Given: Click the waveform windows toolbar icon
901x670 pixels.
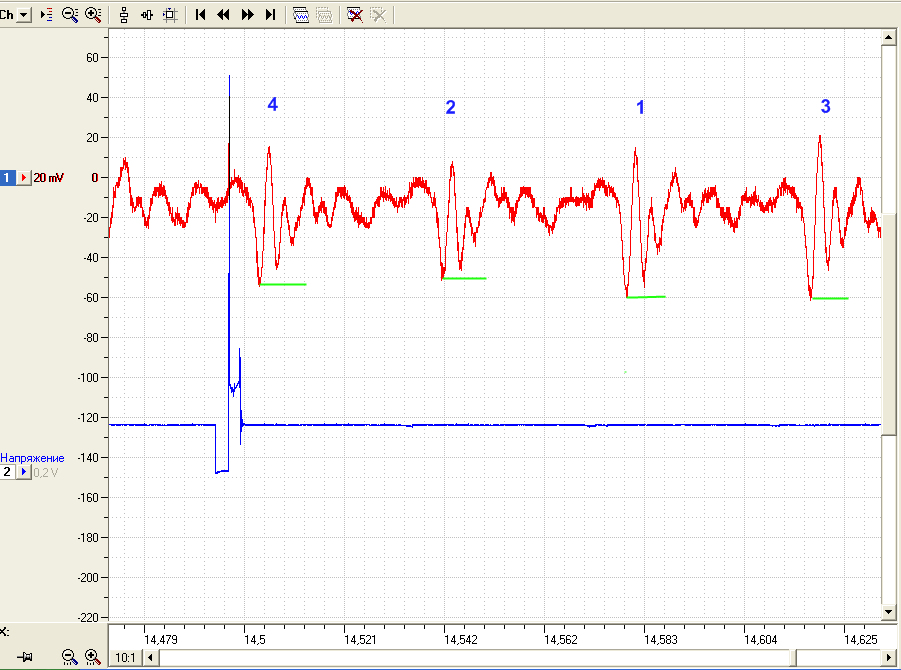Looking at the screenshot, I should 301,15.
